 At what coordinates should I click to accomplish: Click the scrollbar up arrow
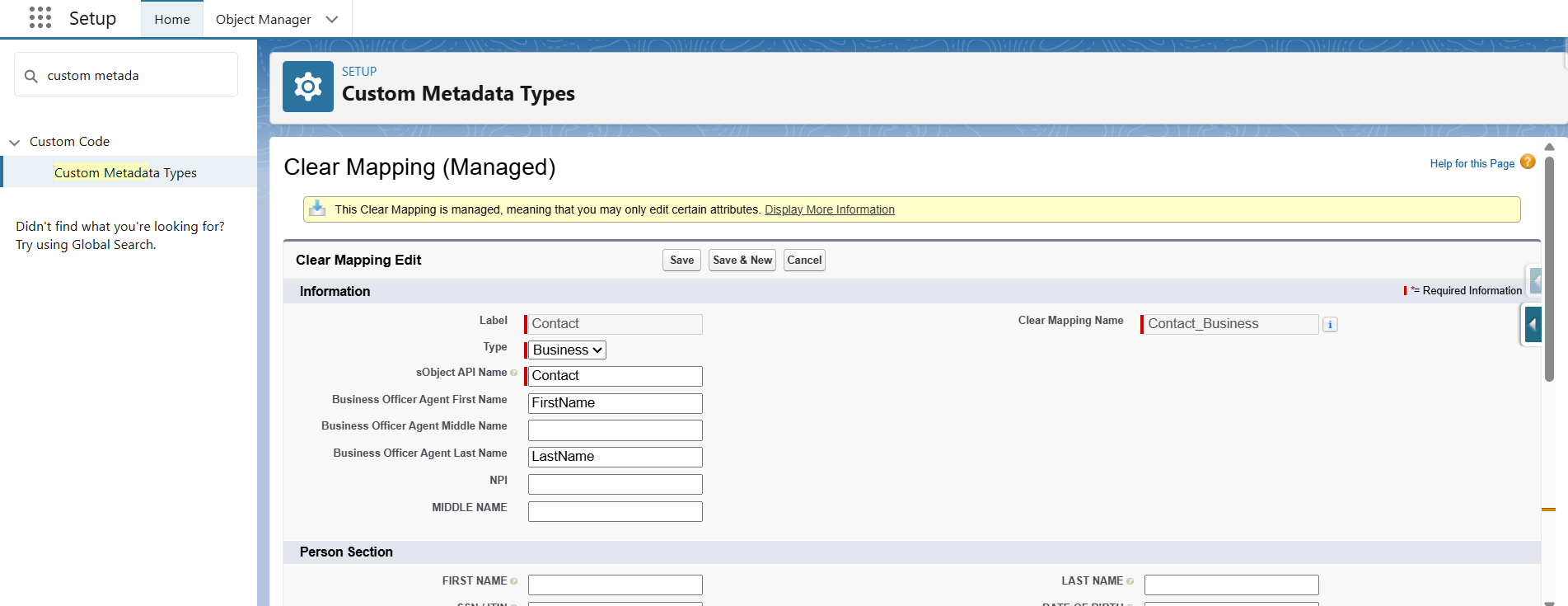coord(1549,147)
